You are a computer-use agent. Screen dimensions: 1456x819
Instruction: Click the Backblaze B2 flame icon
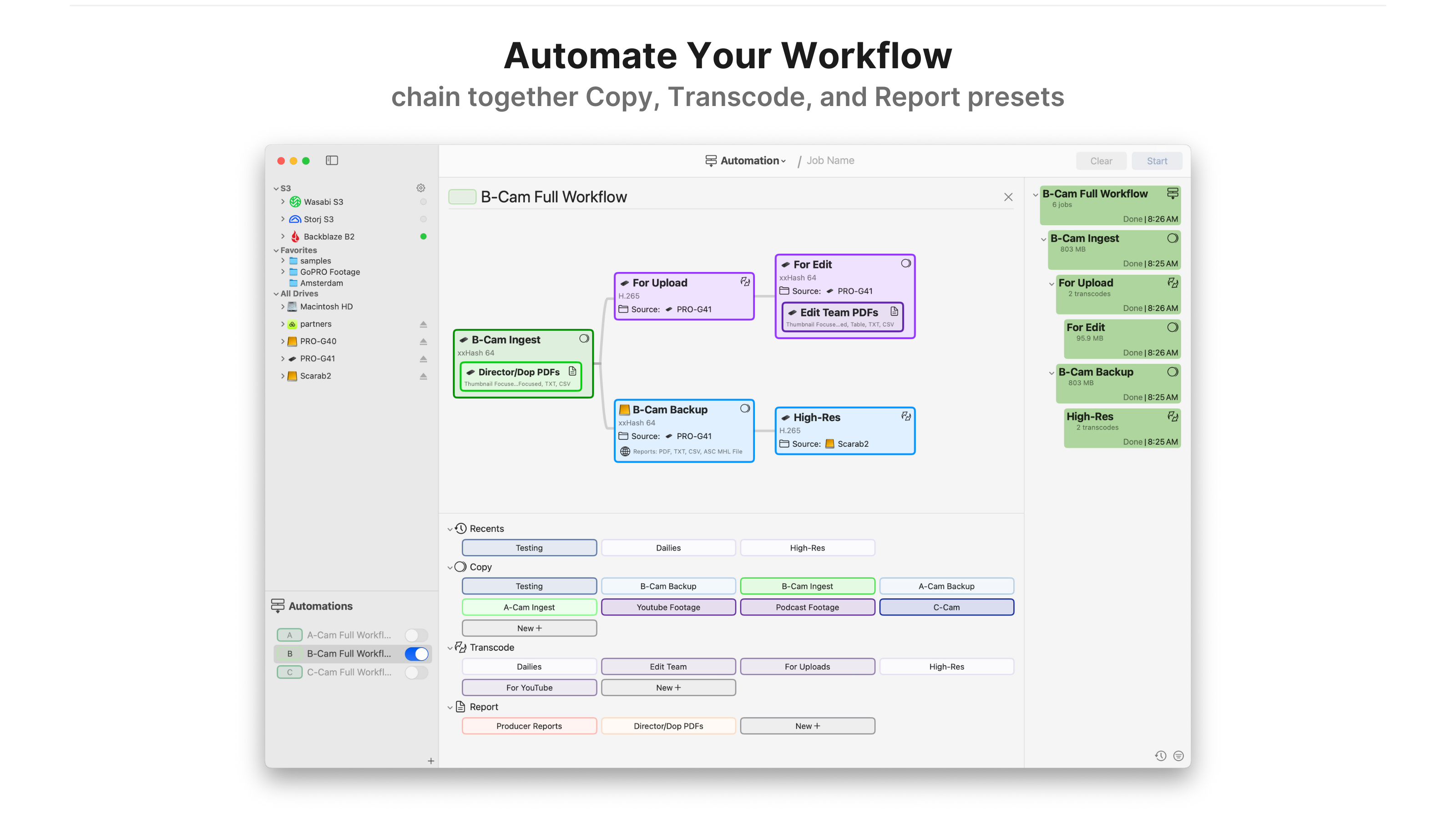(295, 236)
